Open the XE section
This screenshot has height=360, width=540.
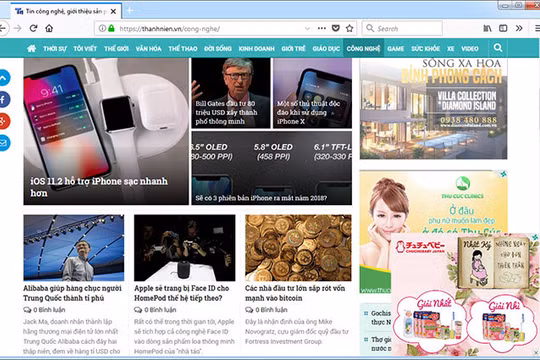pyautogui.click(x=450, y=49)
